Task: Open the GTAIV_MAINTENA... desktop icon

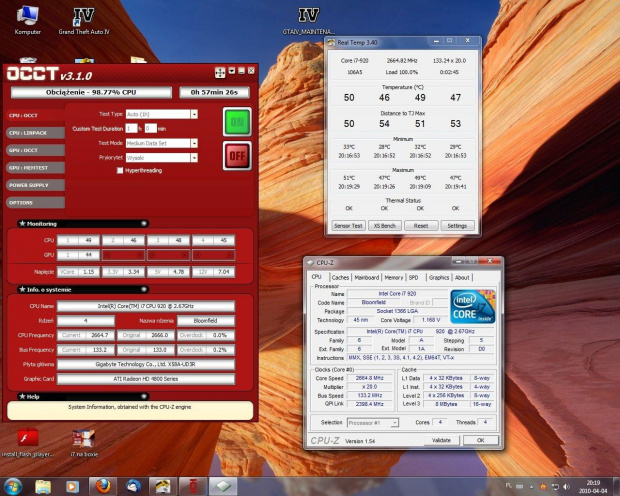Action: click(x=308, y=21)
